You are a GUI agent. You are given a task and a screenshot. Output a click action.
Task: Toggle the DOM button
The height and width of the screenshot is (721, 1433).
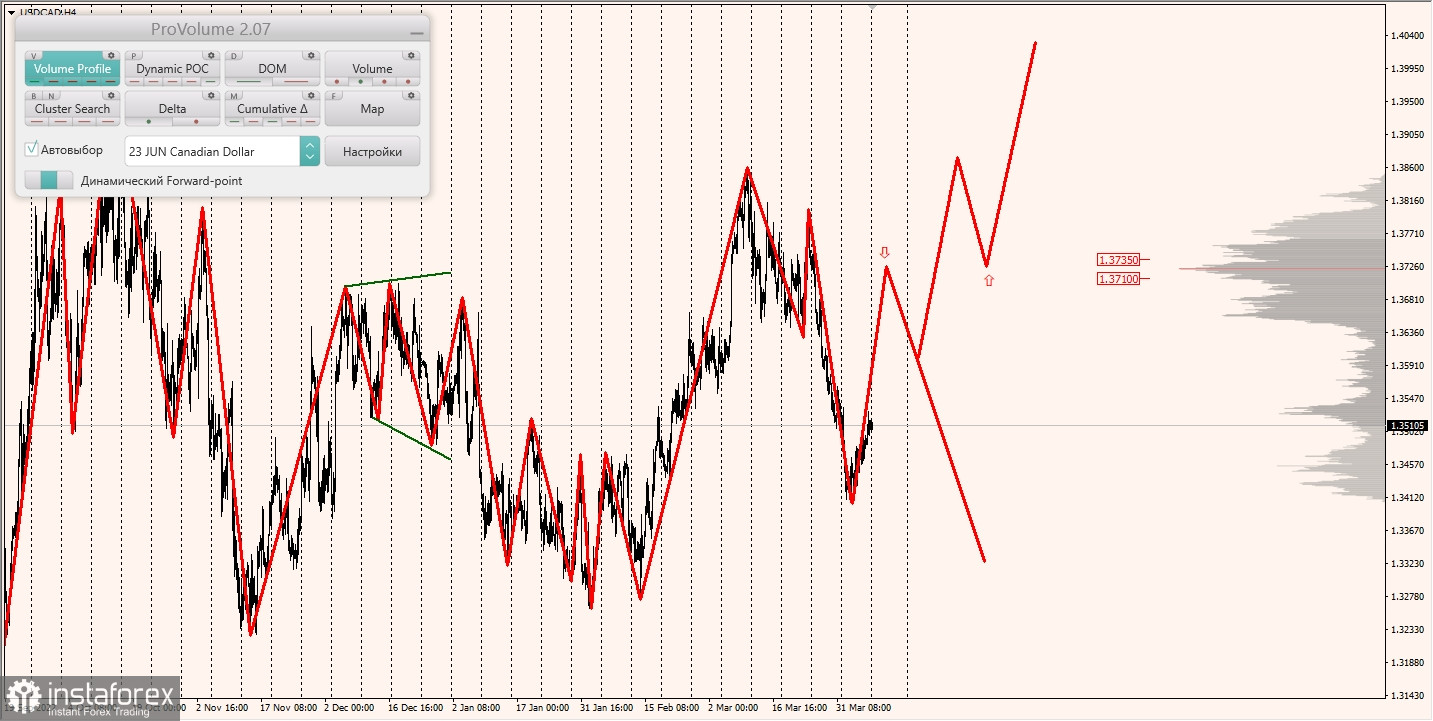point(272,68)
